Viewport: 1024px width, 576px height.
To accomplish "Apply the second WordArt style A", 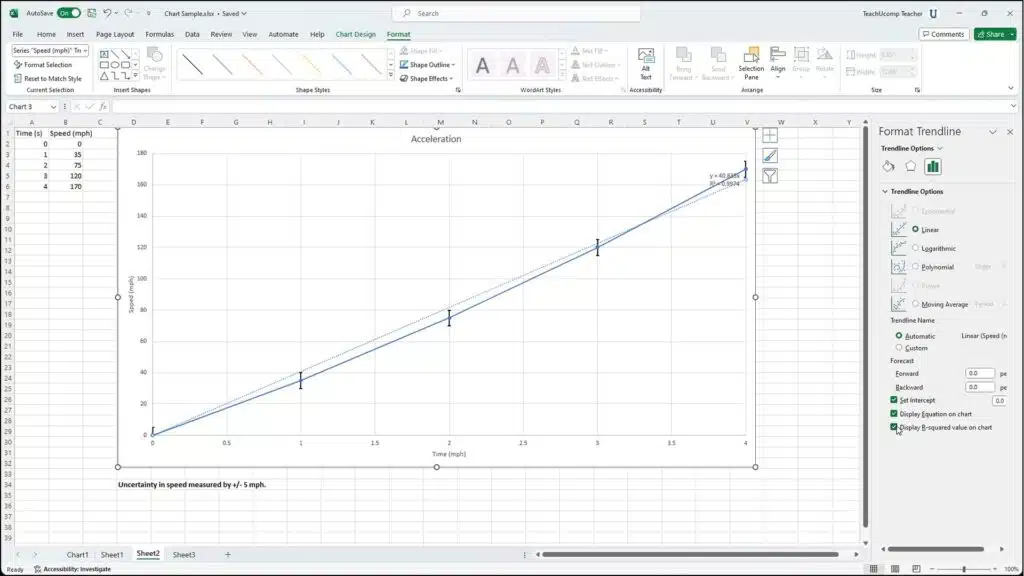I will pos(513,65).
